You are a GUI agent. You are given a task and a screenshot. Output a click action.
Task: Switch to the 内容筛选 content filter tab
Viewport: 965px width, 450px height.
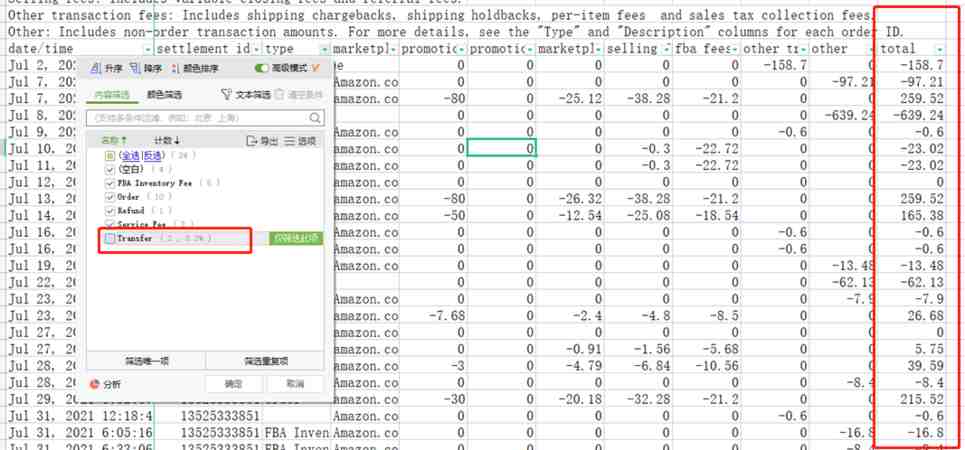[x=112, y=95]
